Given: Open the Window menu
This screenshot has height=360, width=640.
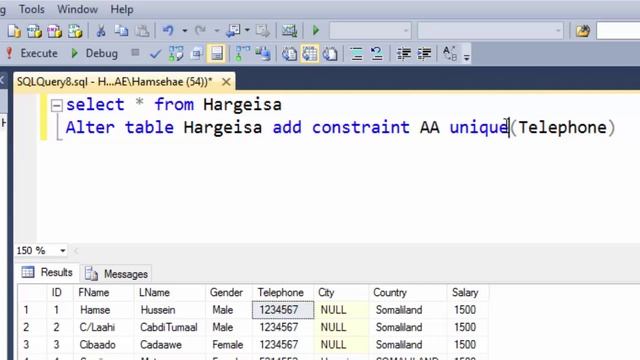Looking at the screenshot, I should [x=77, y=9].
